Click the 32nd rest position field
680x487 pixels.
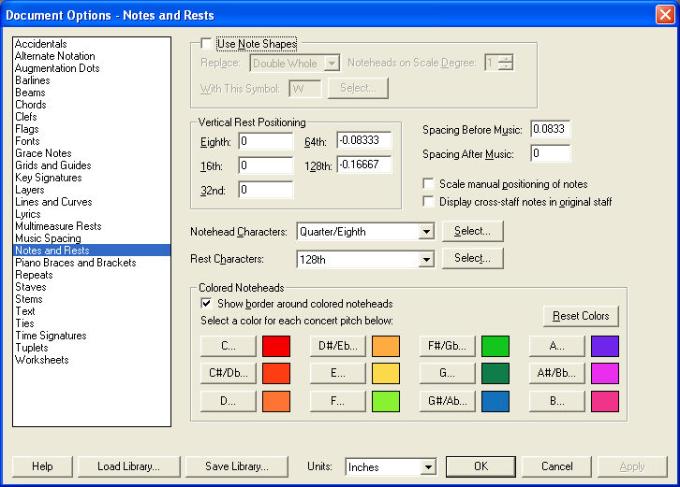(265, 190)
